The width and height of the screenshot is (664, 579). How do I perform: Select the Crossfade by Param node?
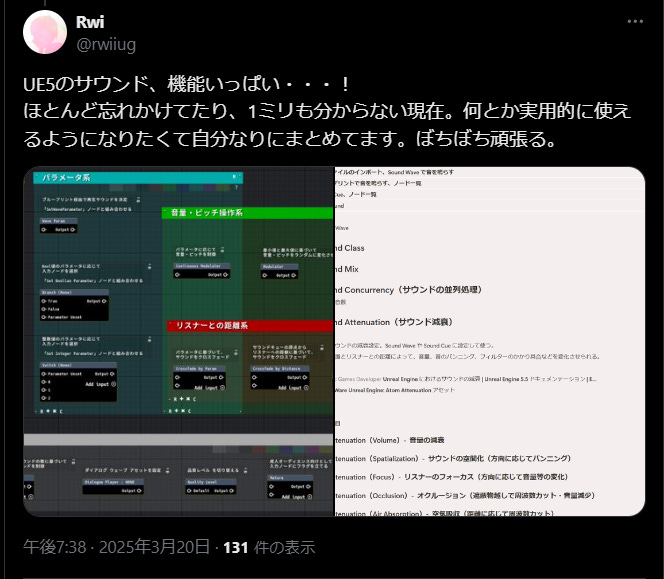point(199,378)
